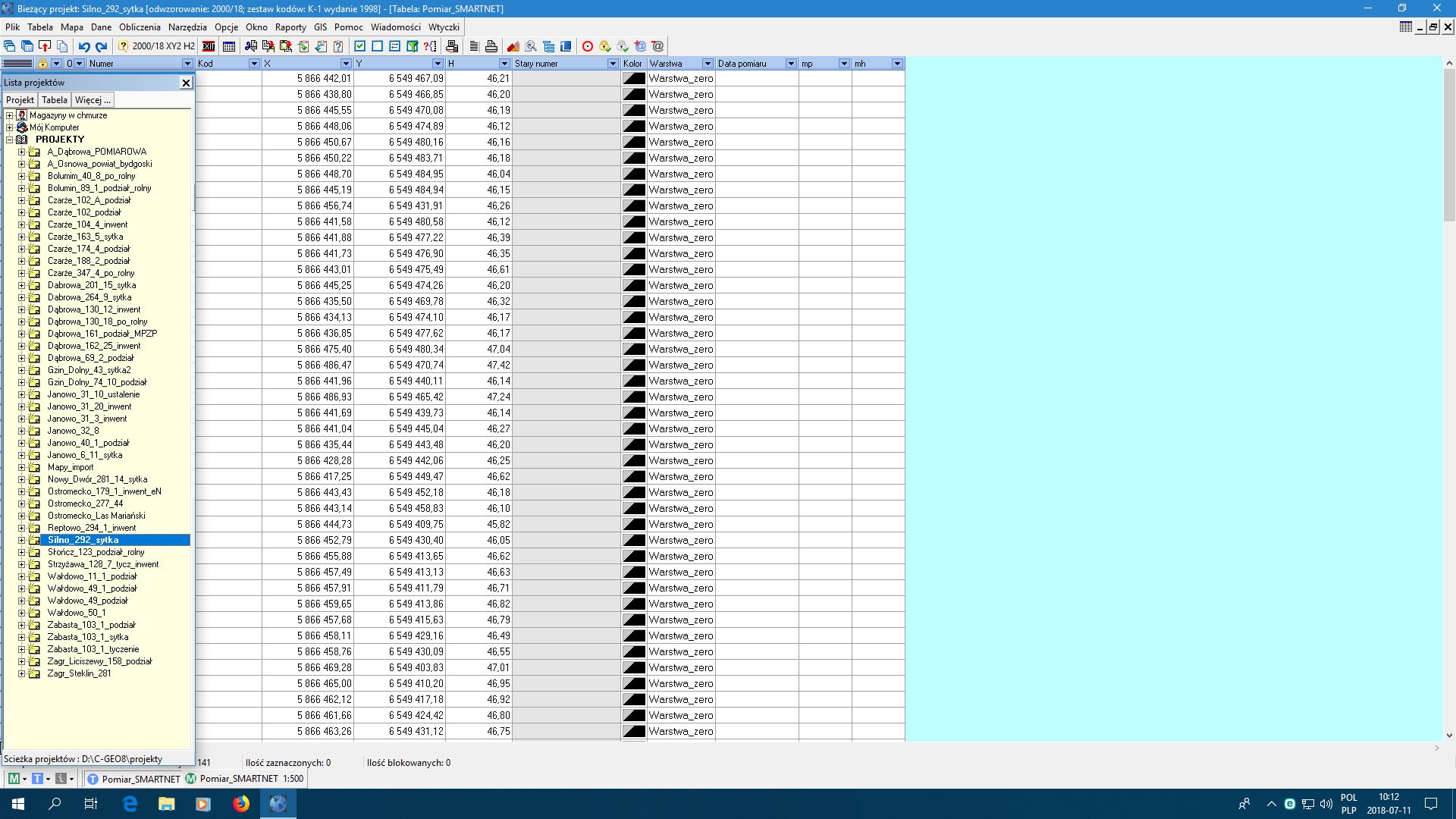Viewport: 1456px width, 819px height.
Task: Click the red arrow export icon
Action: [x=45, y=46]
